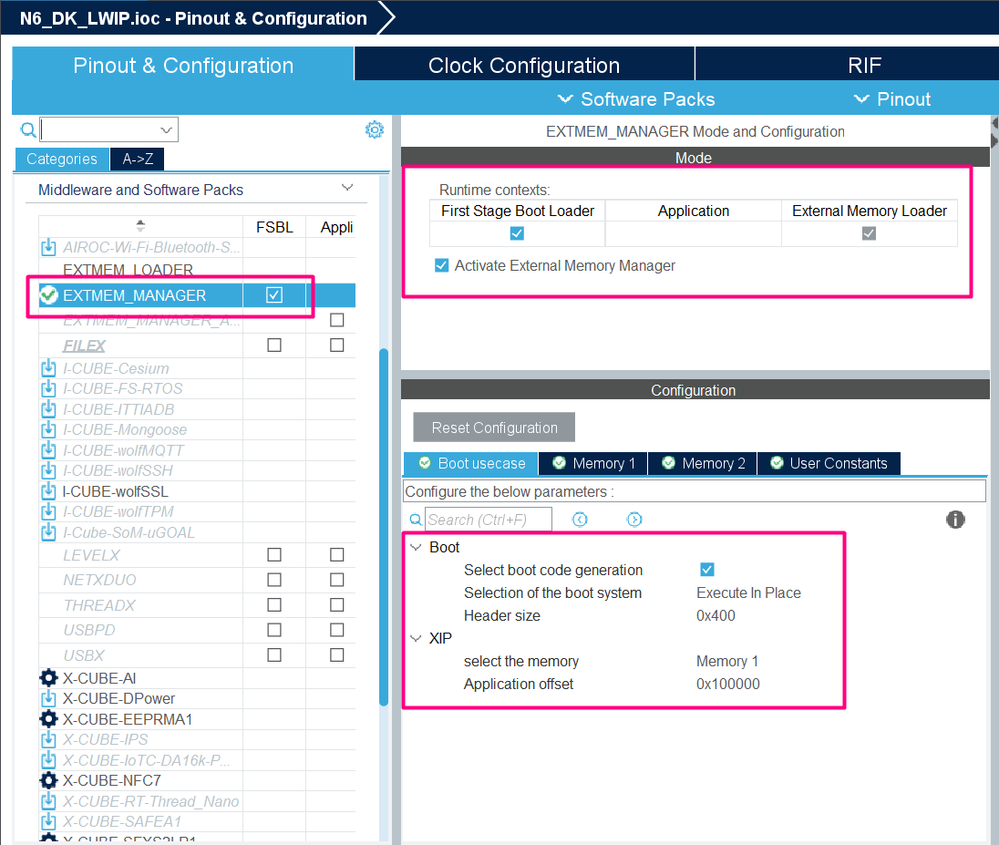Click gear icon beside X-CUBE-AI

48,677
